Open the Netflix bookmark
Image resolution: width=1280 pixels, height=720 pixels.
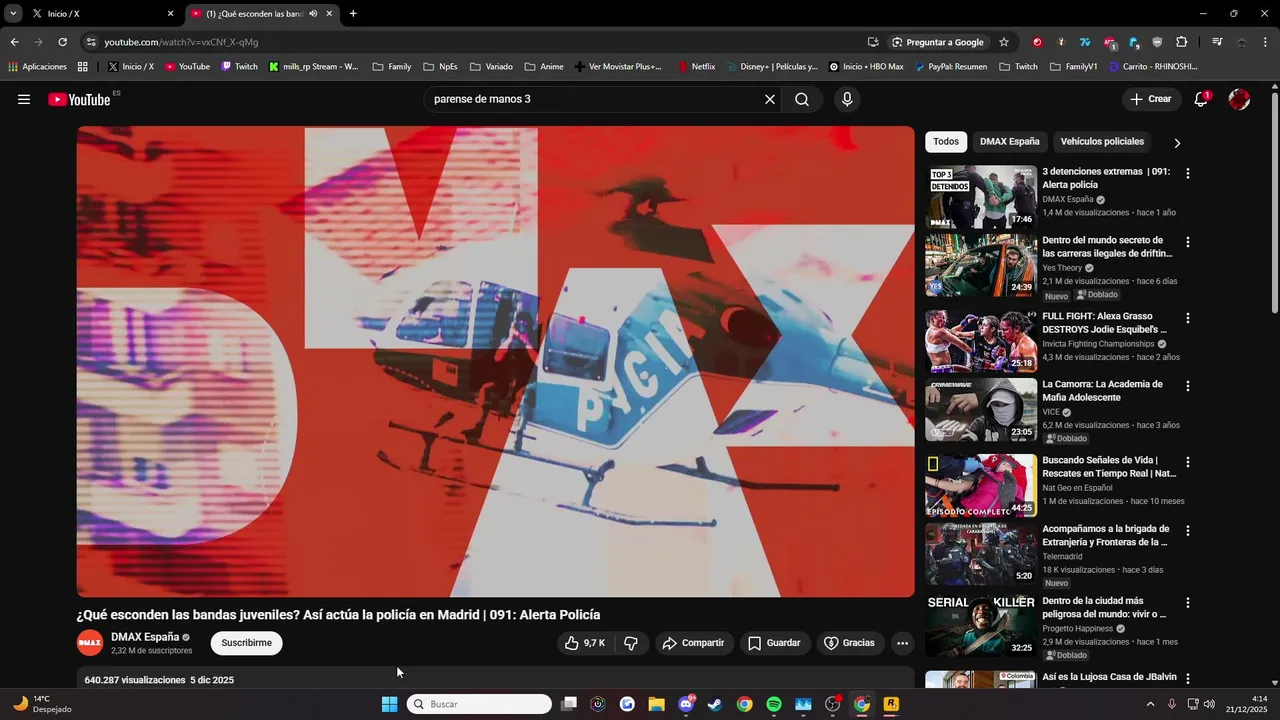[x=697, y=67]
